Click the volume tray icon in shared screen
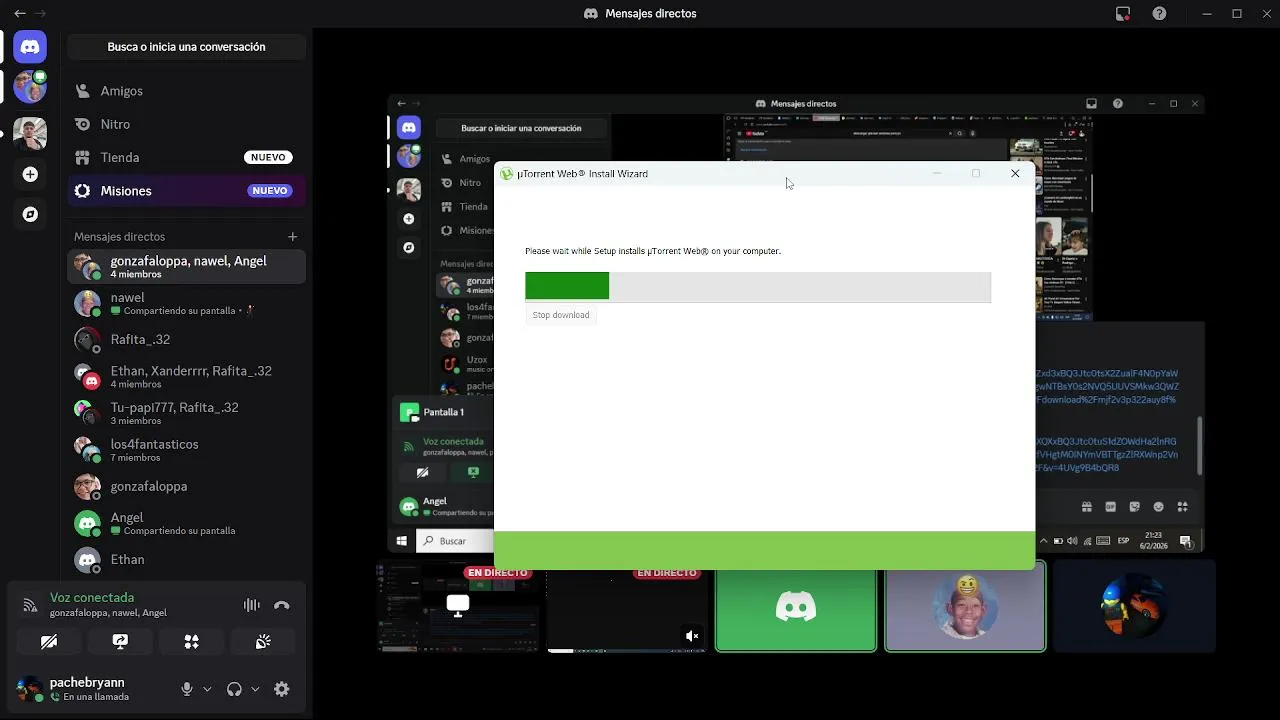Screen dimensions: 1280x720 pos(1072,541)
